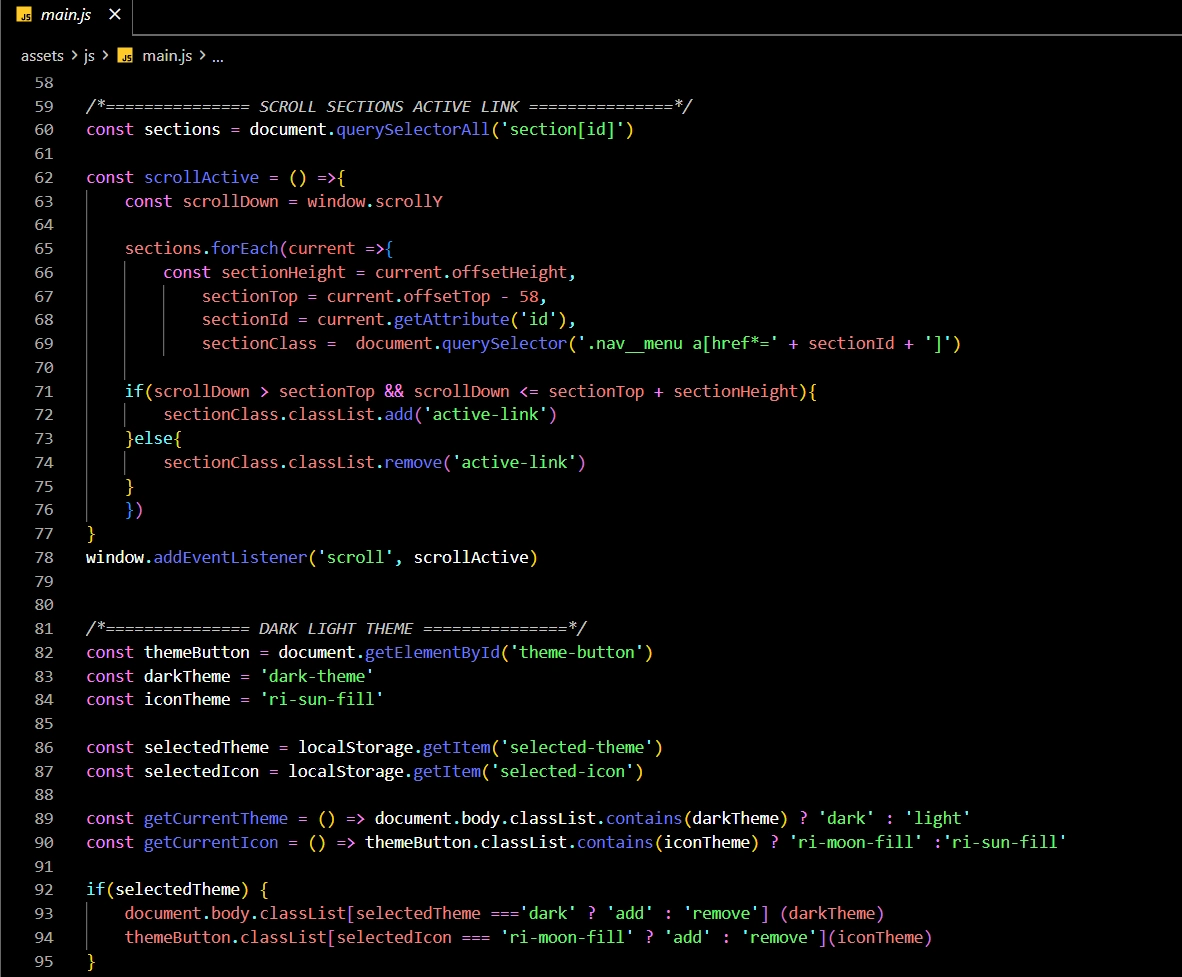This screenshot has height=977, width=1182.
Task: Click the main.js breadcrumb item
Action: [x=167, y=56]
